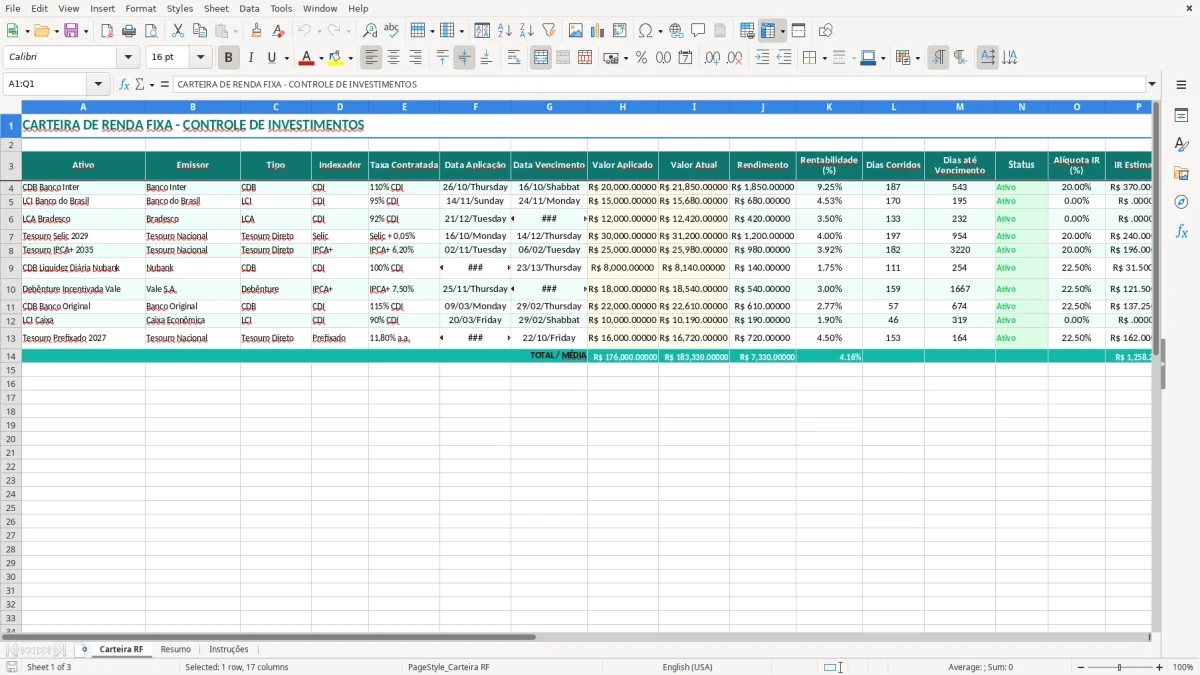Click the Clear Direct Formatting icon
The image size is (1200, 675).
[278, 31]
